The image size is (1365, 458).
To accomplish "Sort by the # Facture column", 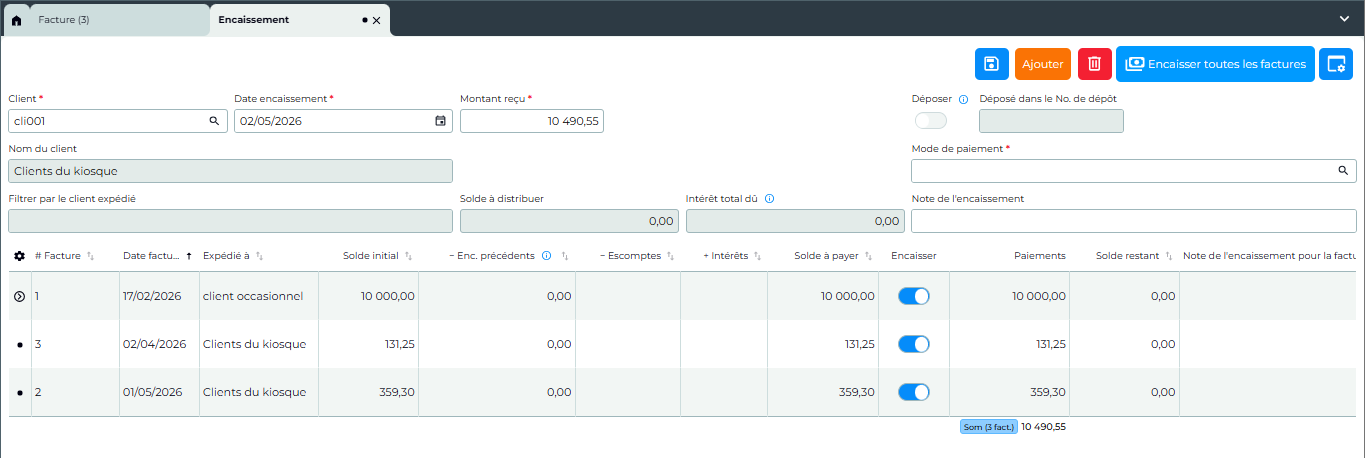I will tap(91, 256).
